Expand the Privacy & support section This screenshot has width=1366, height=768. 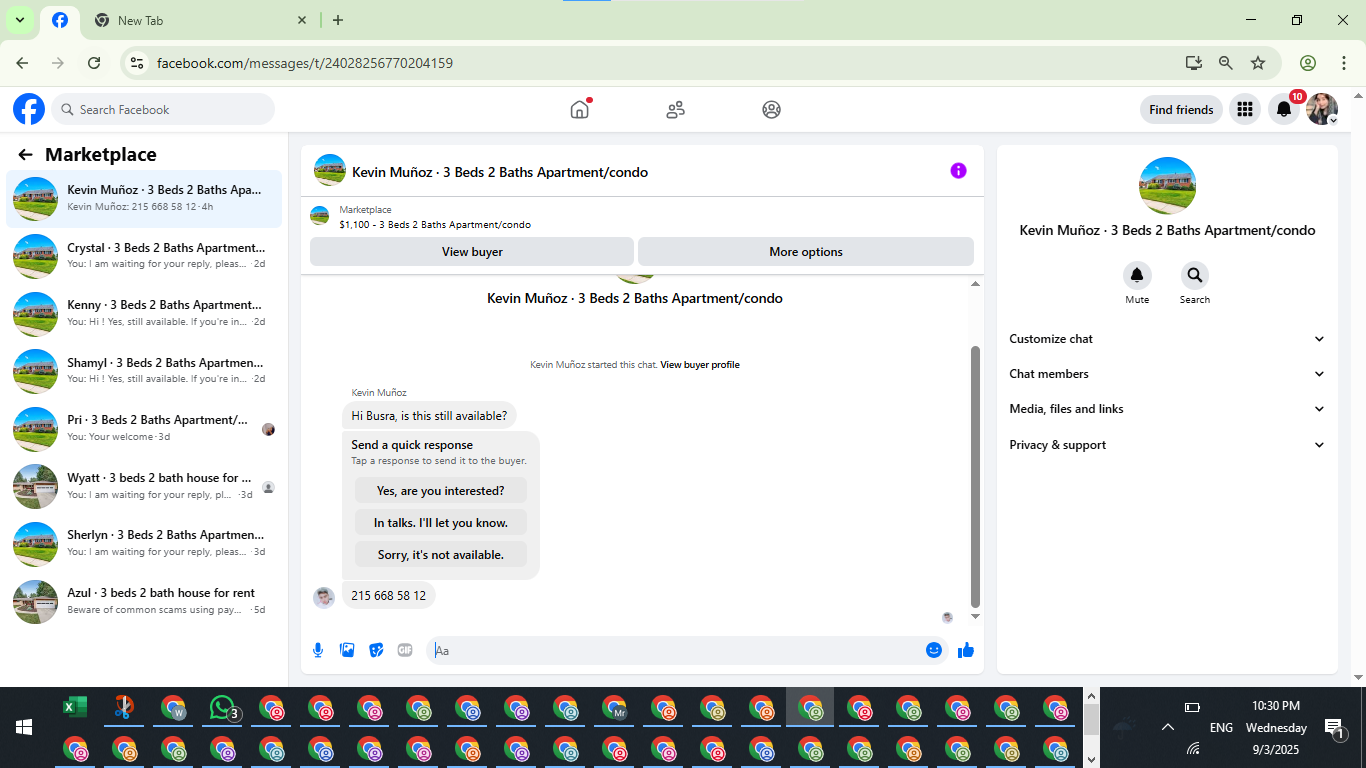tap(1167, 445)
